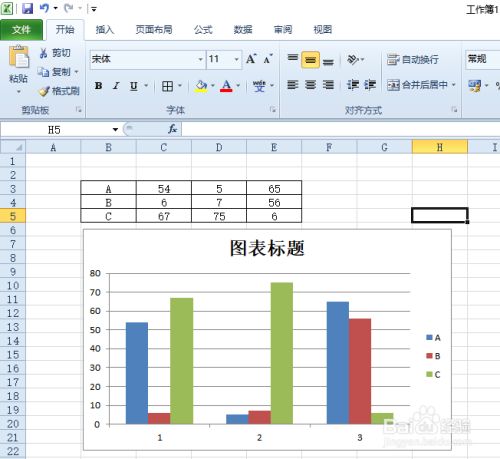
Task: Open the 合并后居中 dropdown arrow
Action: tap(453, 85)
